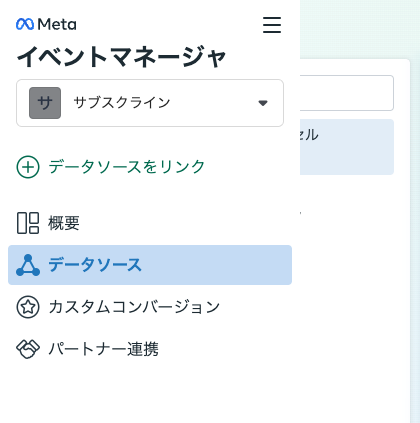
Task: Select the light blue highlighted row behind the sidebar
Action: [347, 147]
